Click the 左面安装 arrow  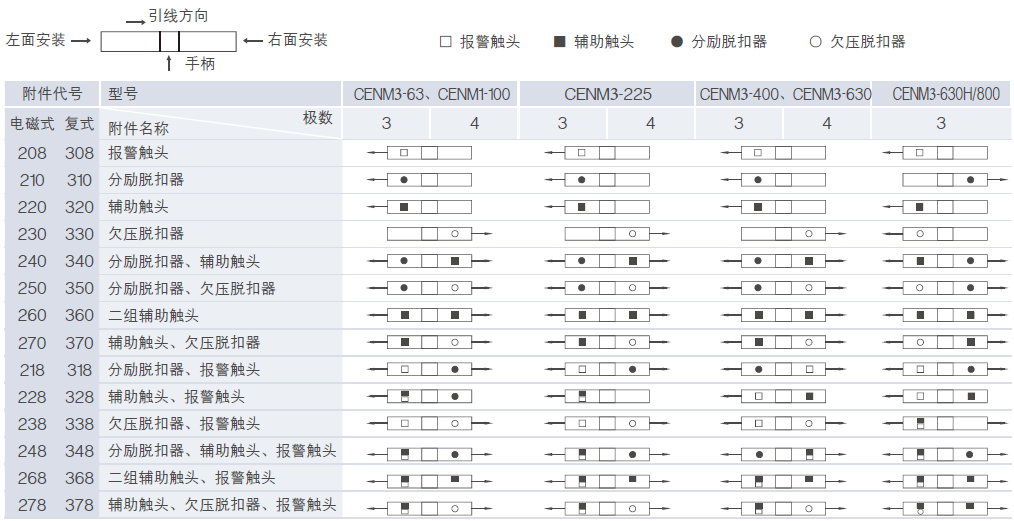click(x=81, y=41)
